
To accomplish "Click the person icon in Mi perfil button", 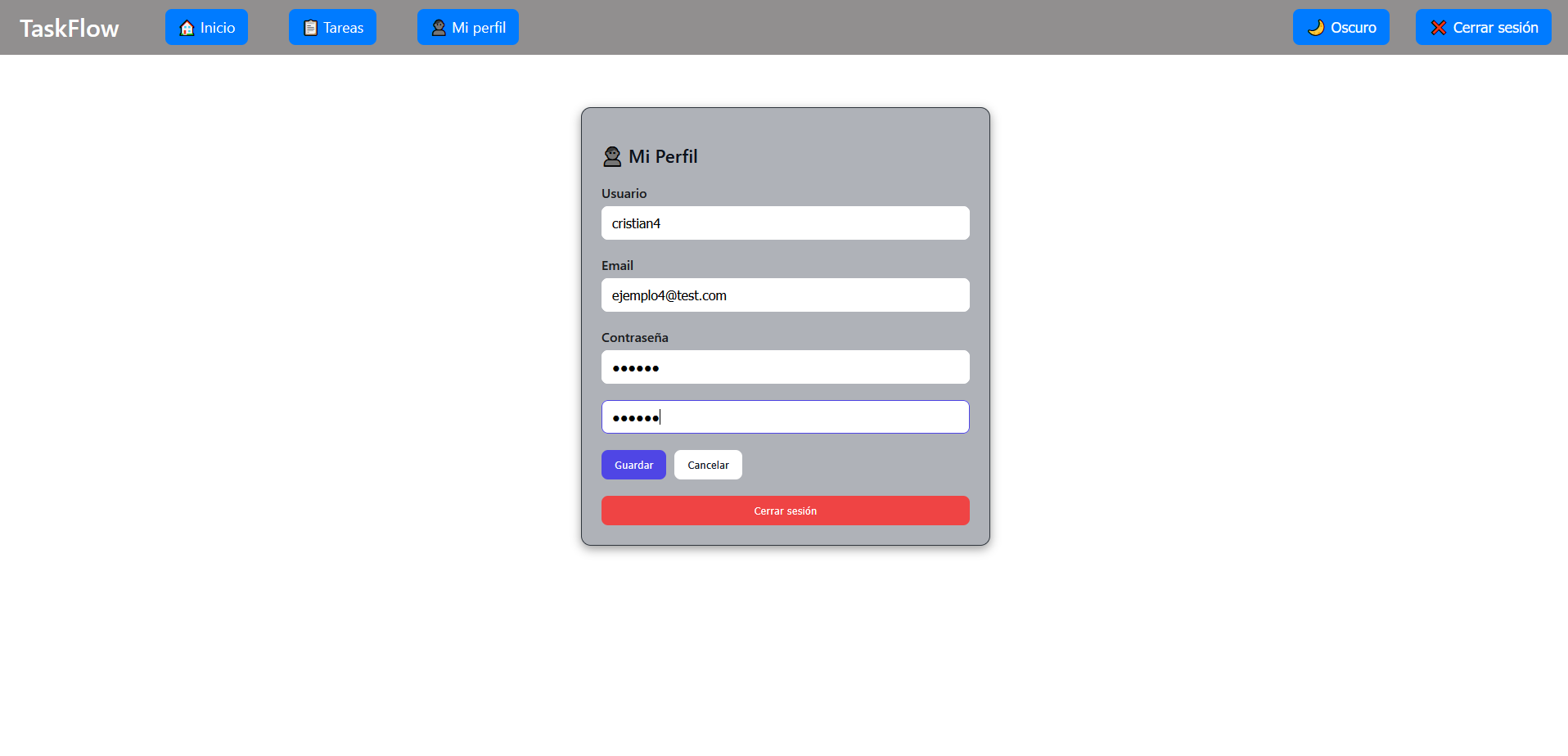I will tap(439, 28).
